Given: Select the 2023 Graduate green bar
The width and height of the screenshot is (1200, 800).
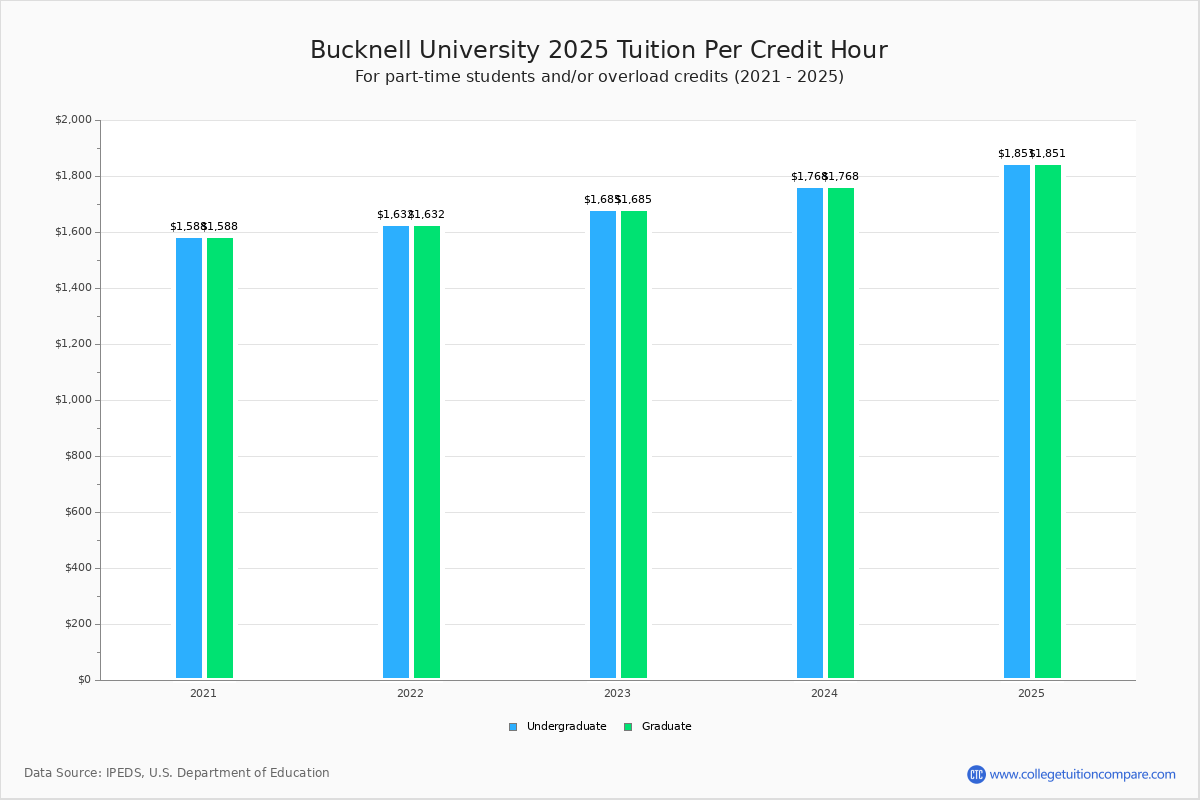Looking at the screenshot, I should [634, 445].
